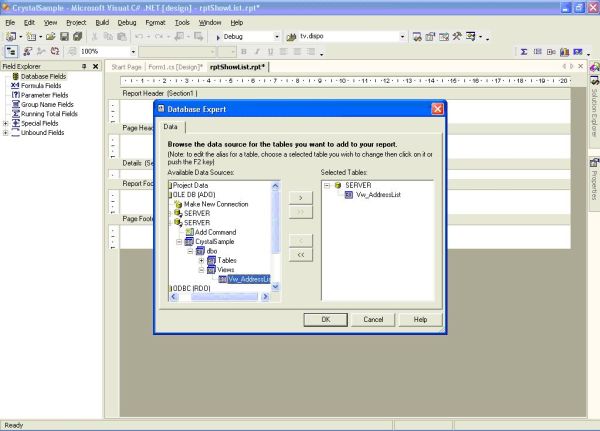This screenshot has width=600, height=431.
Task: Open the tv.dispo find combo dropdown
Action: click(402, 37)
